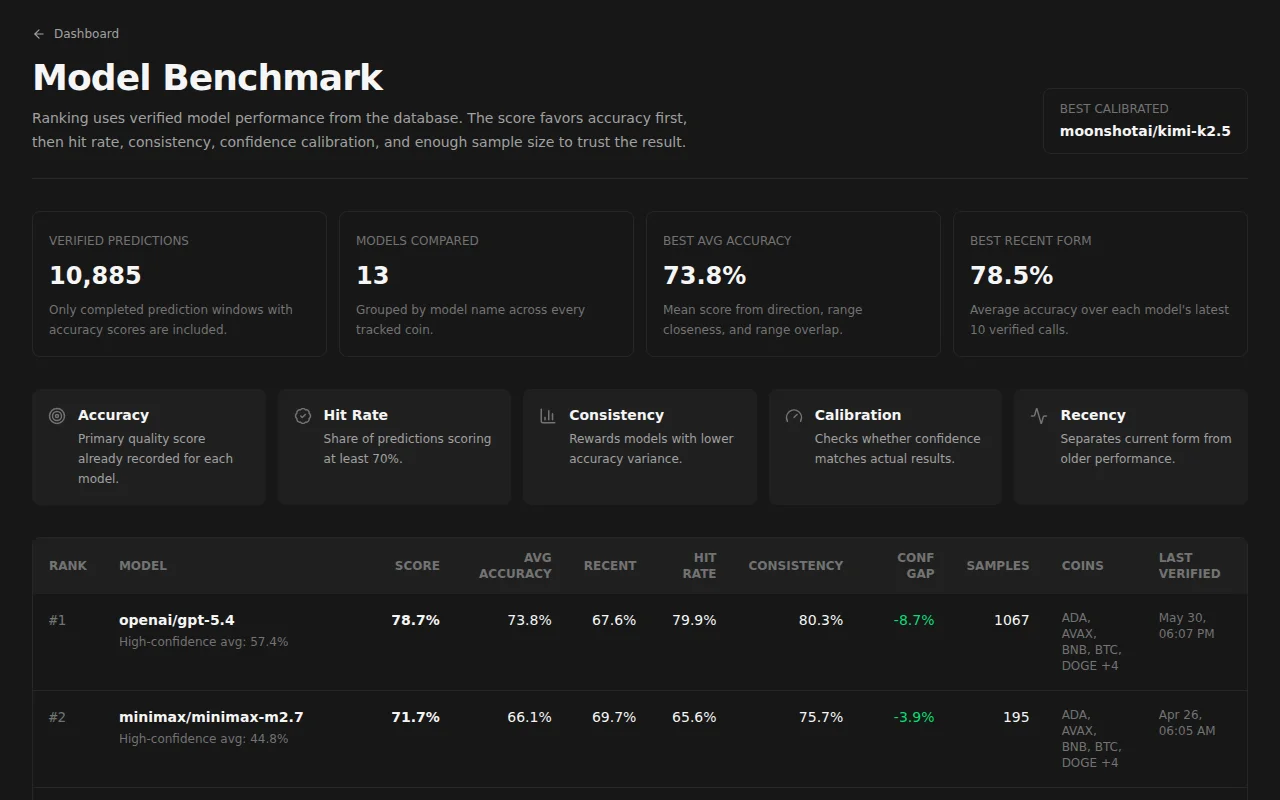Click the Recency card heading

click(1093, 415)
